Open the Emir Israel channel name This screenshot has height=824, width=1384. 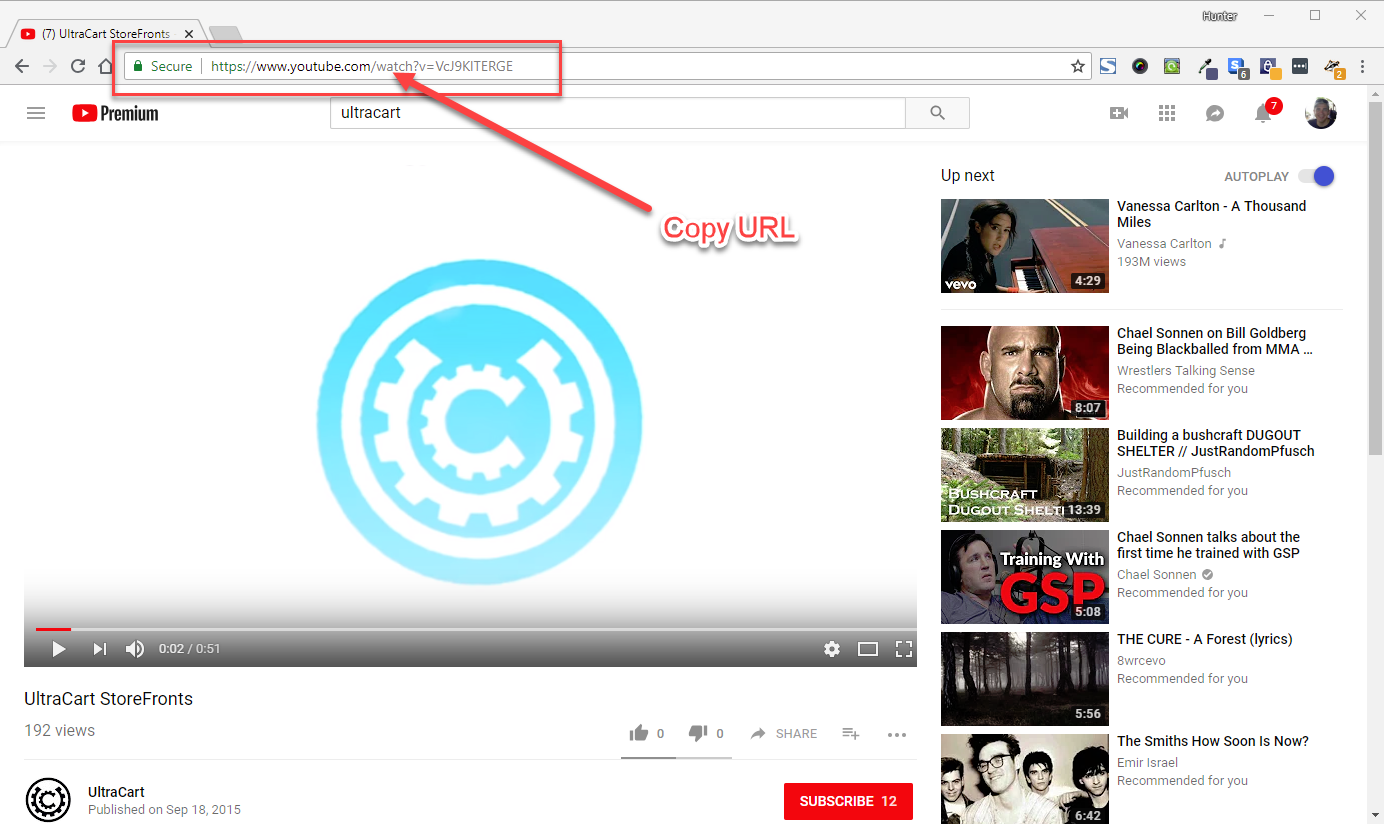tap(1148, 763)
